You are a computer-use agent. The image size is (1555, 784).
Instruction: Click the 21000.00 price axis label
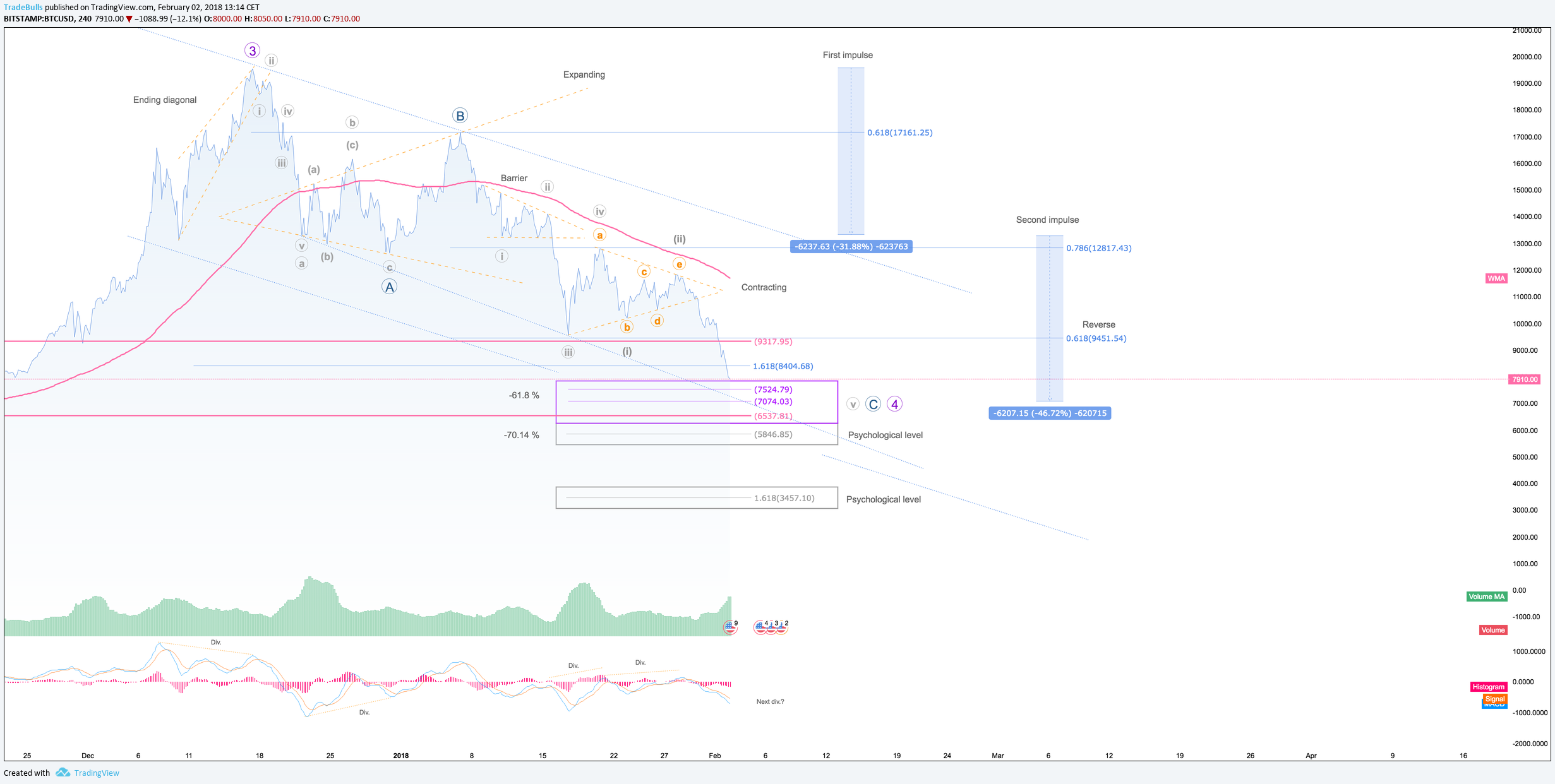click(x=1527, y=30)
